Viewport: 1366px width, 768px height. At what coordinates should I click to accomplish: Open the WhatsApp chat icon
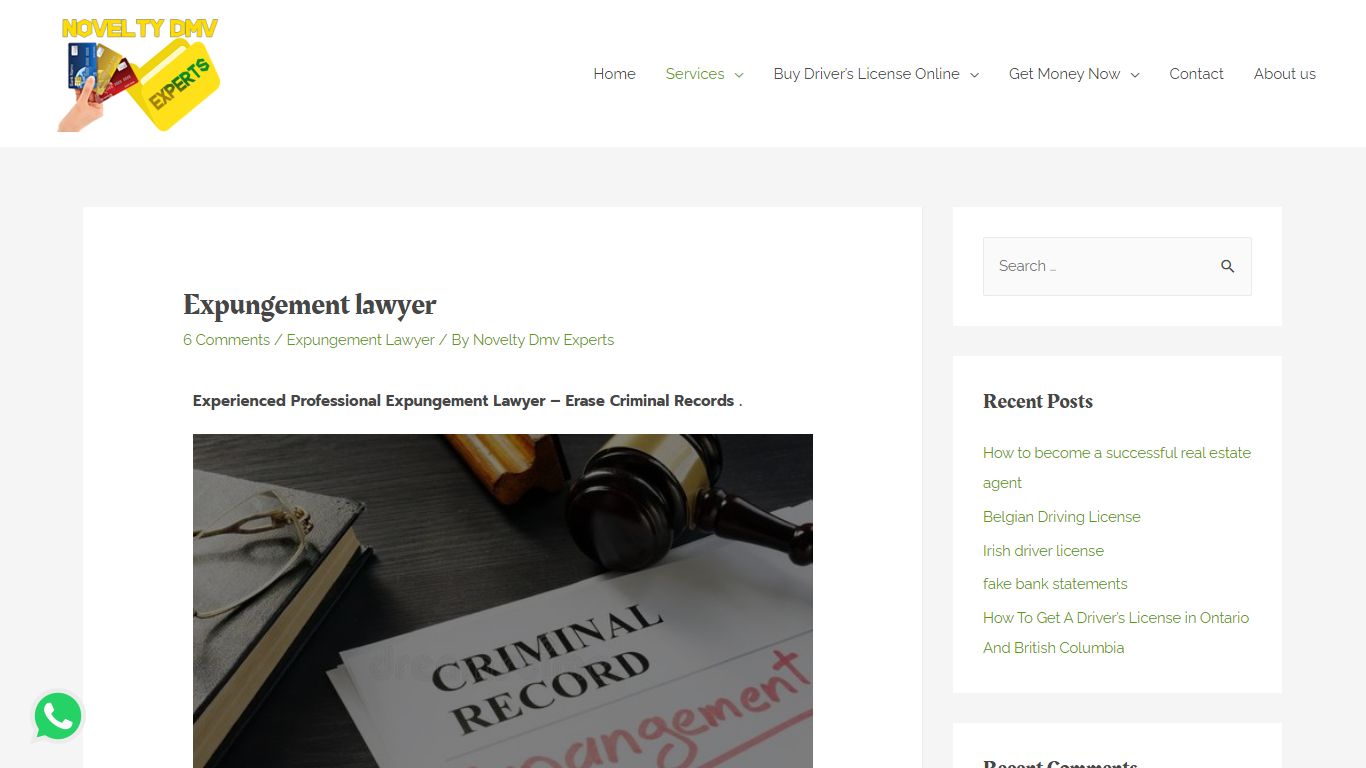coord(58,716)
